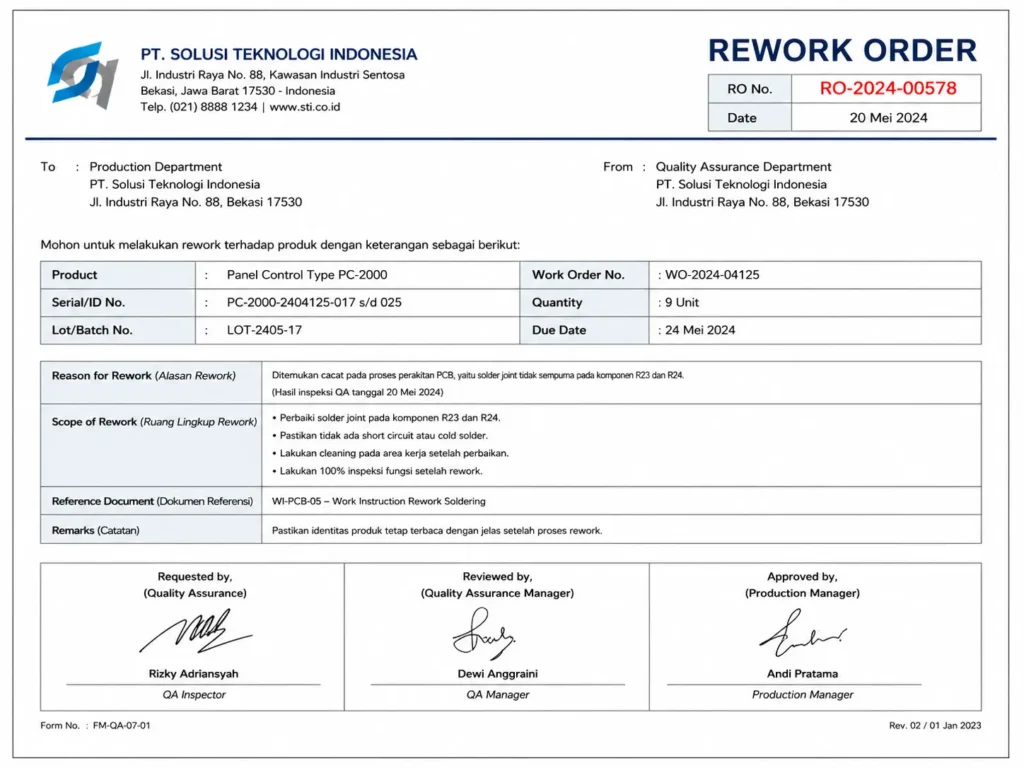
Task: Click the quantity value 9 Unit
Action: (x=682, y=302)
